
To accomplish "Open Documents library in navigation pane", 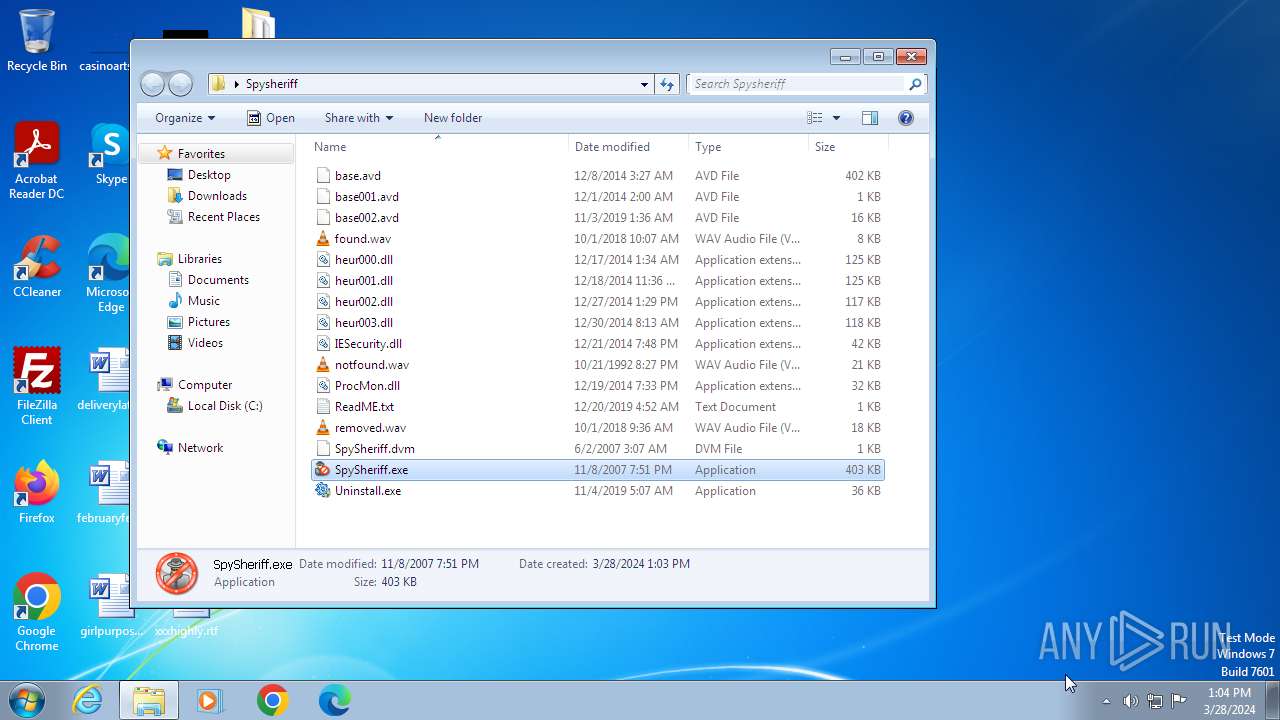I will (218, 280).
